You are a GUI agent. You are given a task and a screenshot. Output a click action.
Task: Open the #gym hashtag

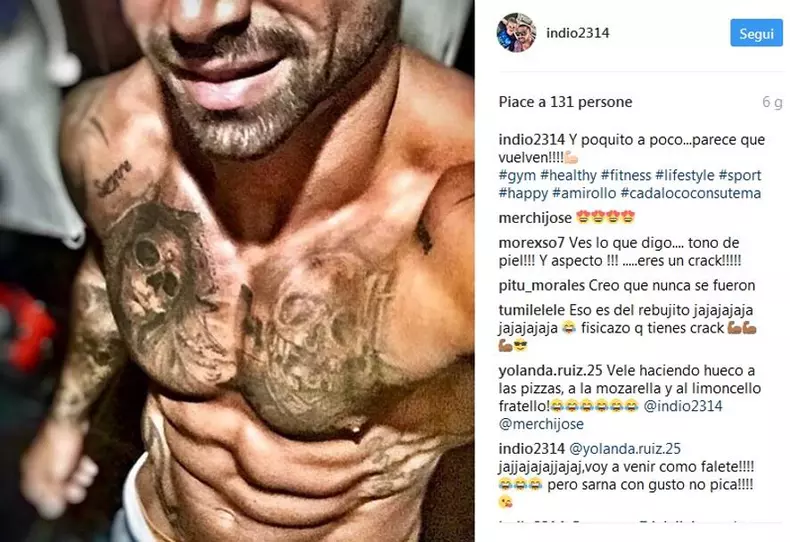tap(517, 176)
